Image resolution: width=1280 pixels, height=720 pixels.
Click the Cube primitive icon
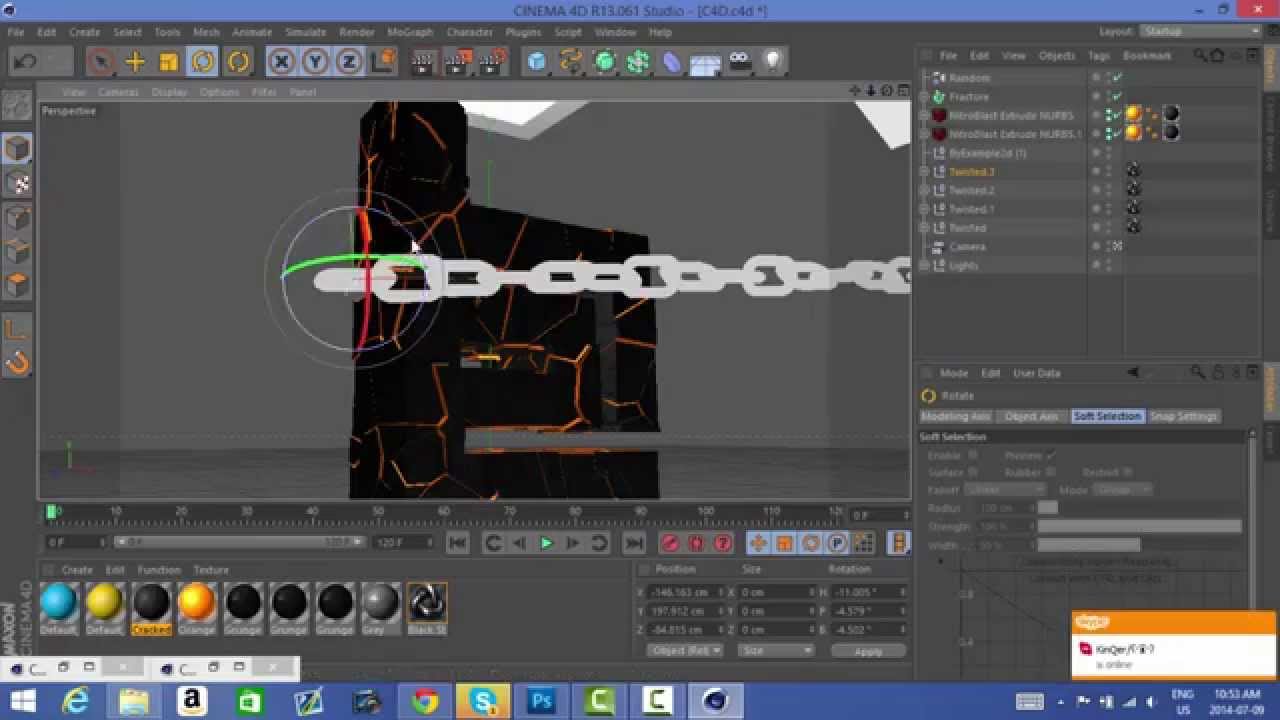point(537,62)
